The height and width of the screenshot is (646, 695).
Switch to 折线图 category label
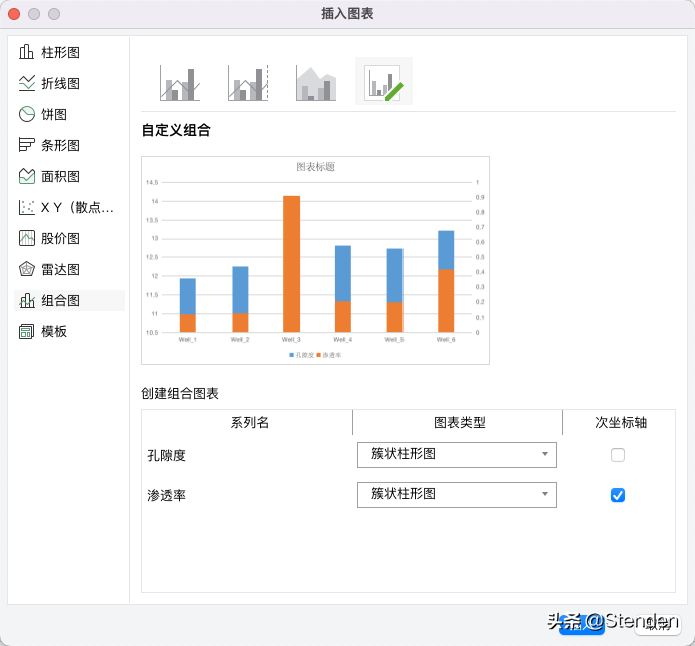click(x=60, y=83)
